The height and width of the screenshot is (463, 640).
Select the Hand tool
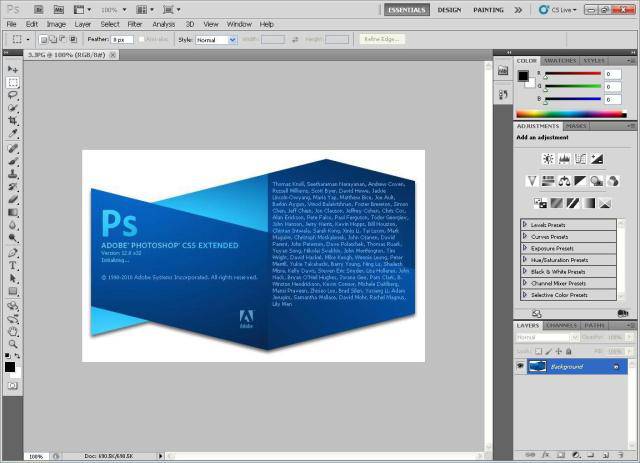pos(13,331)
